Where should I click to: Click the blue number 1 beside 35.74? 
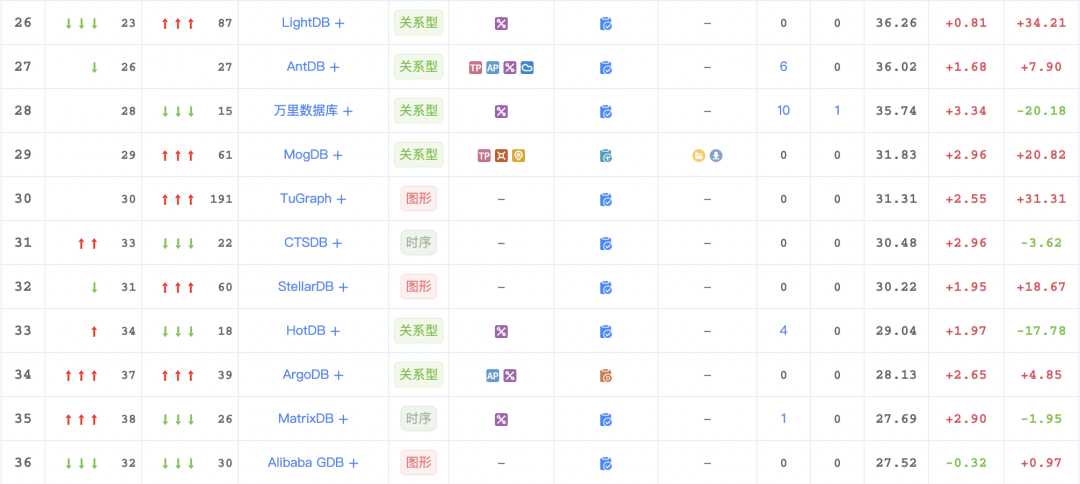click(838, 110)
